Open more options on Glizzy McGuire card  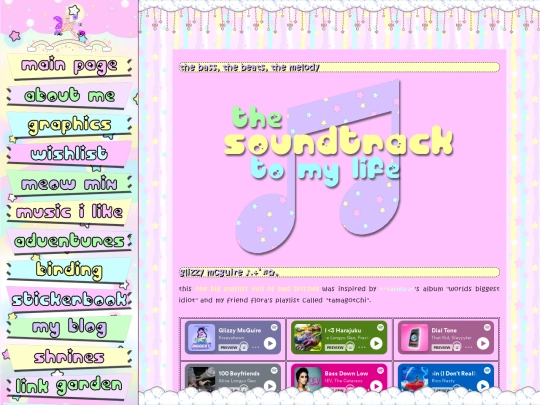coord(255,347)
